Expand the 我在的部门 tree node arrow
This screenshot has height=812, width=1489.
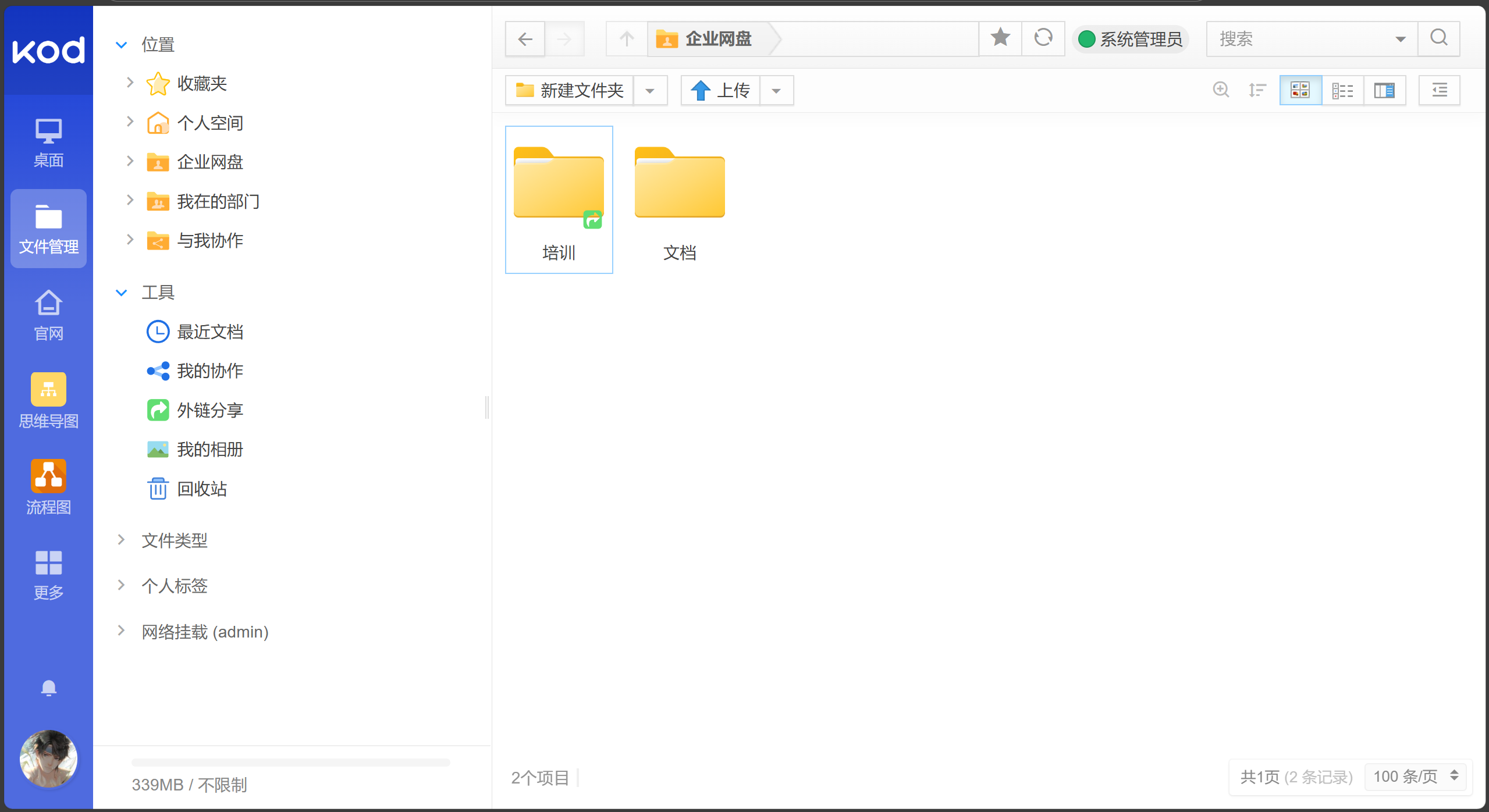(x=130, y=200)
